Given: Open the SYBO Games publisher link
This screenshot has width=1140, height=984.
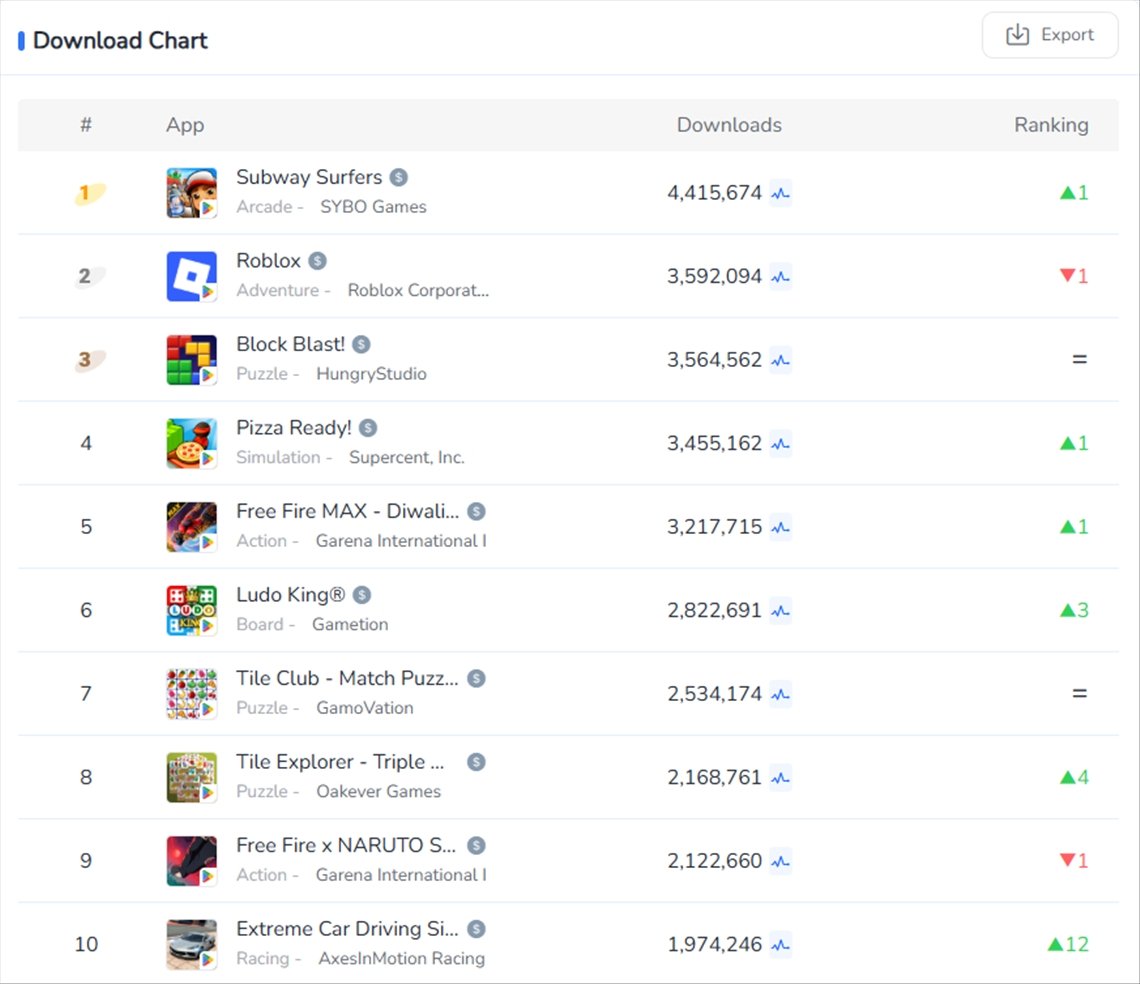Looking at the screenshot, I should tap(373, 207).
